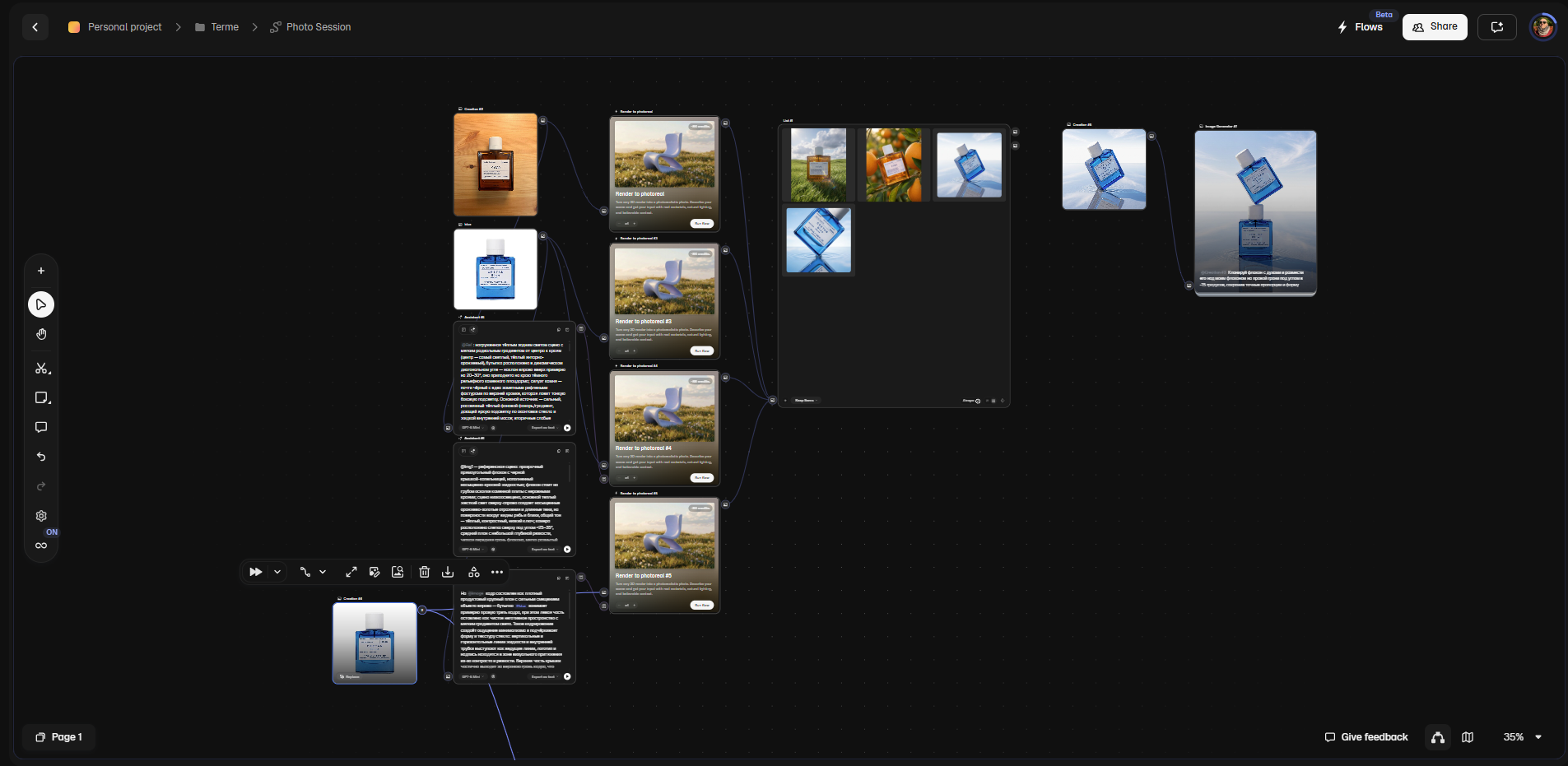Expand the connector style dropdown arrow

click(323, 572)
